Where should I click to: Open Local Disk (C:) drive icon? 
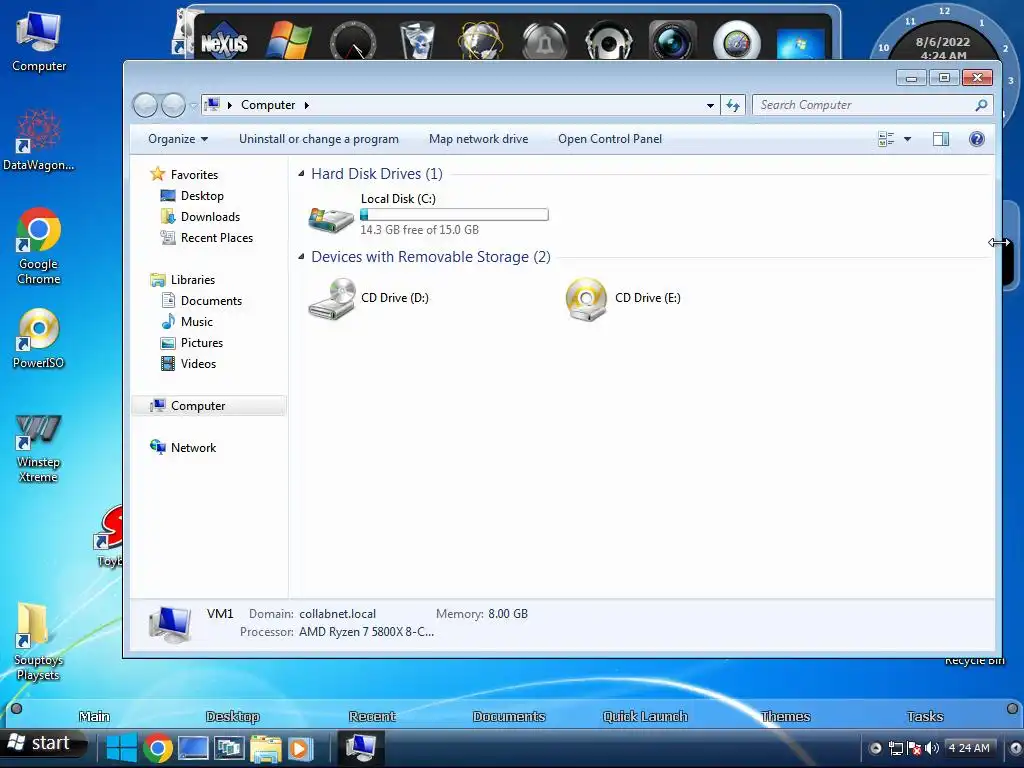coord(331,218)
